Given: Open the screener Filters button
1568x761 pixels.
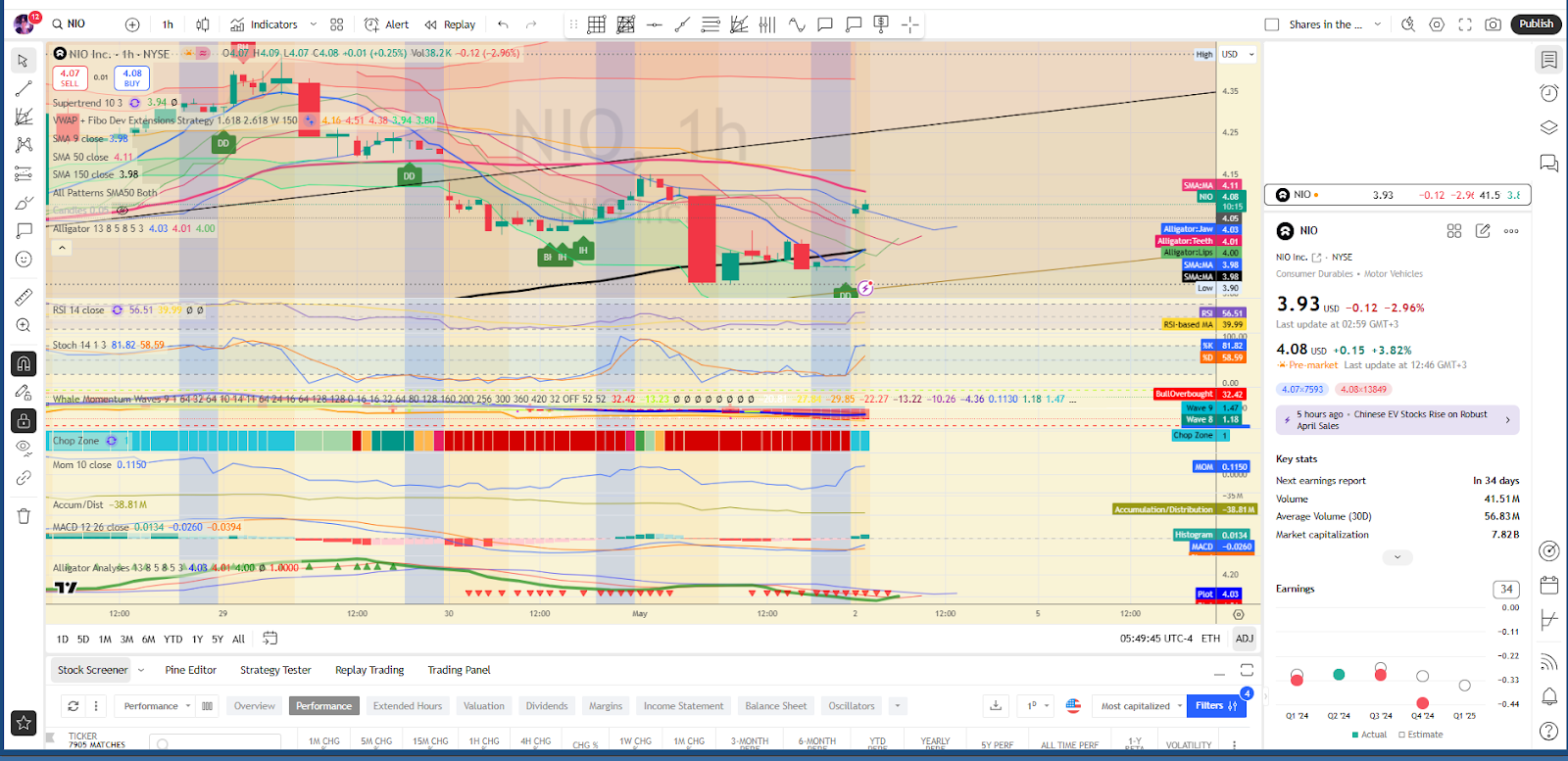Looking at the screenshot, I should click(x=1216, y=706).
